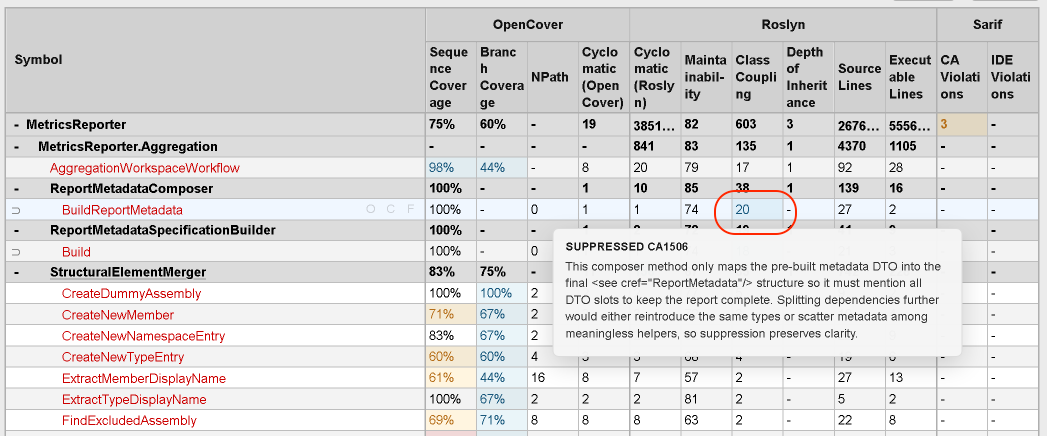The image size is (1047, 436).
Task: Click FindExcludedAssembly's 71% branch coverage cell
Action: click(501, 421)
